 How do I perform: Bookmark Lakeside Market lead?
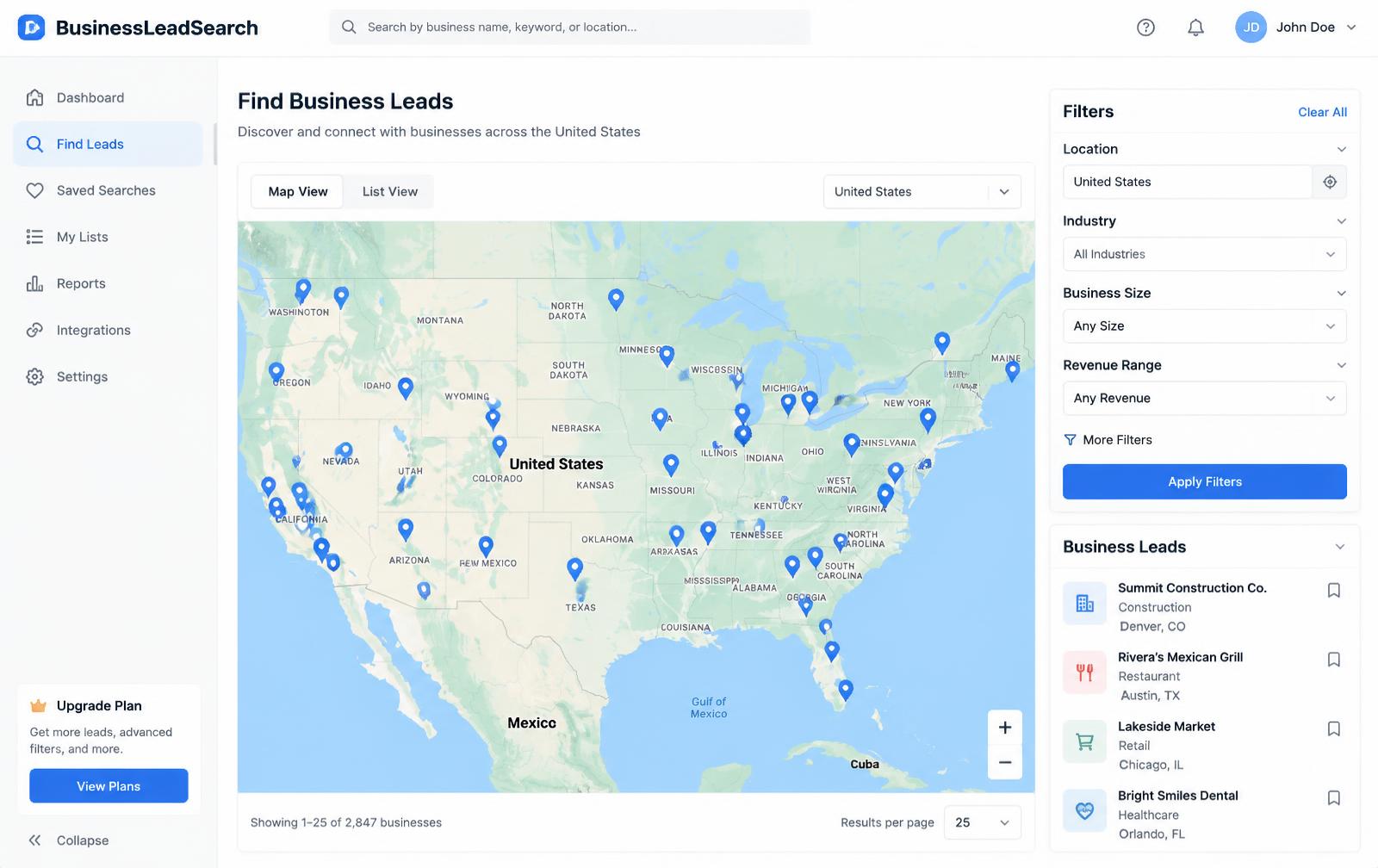coord(1333,728)
